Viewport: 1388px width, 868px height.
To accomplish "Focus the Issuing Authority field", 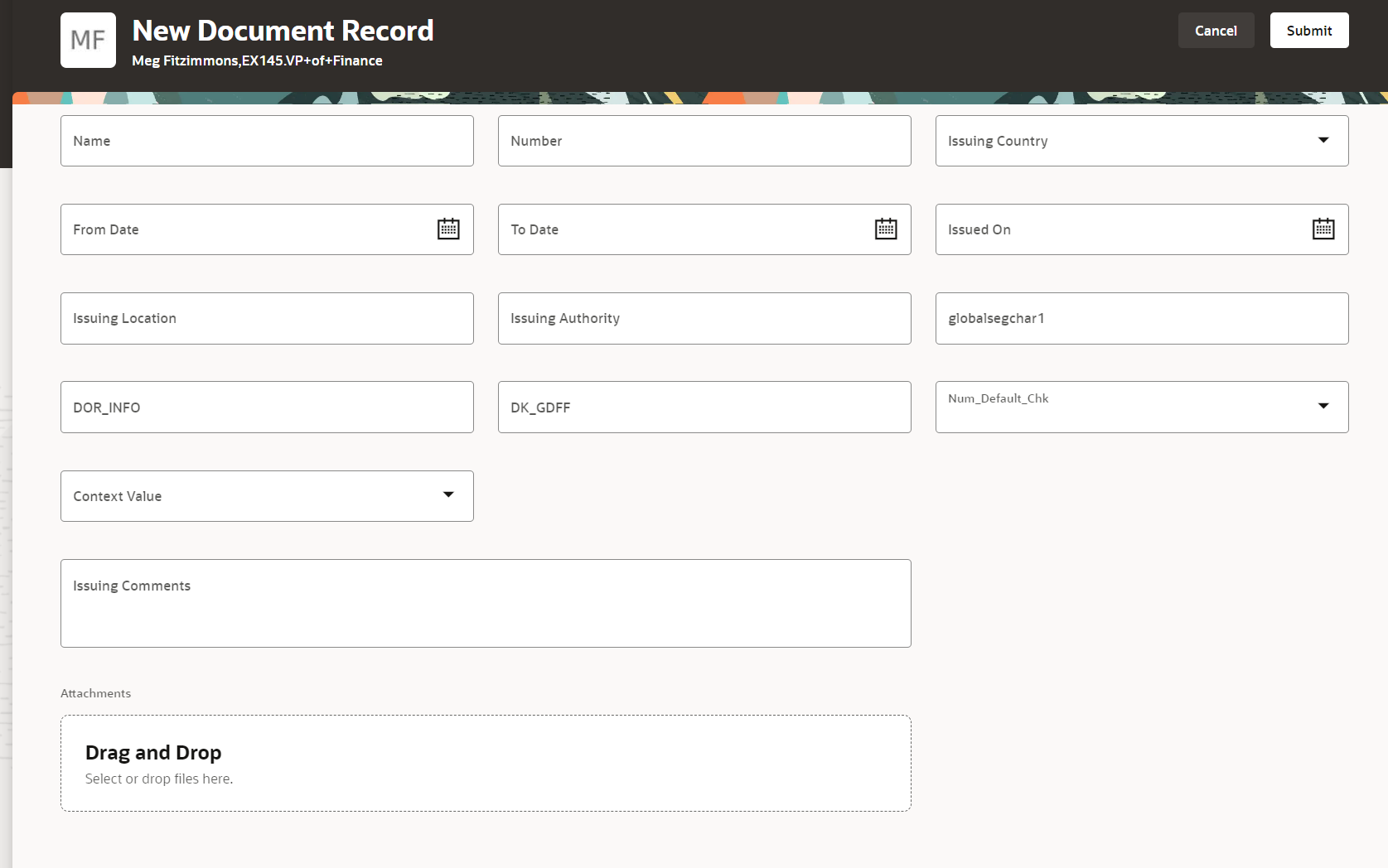I will coord(704,318).
